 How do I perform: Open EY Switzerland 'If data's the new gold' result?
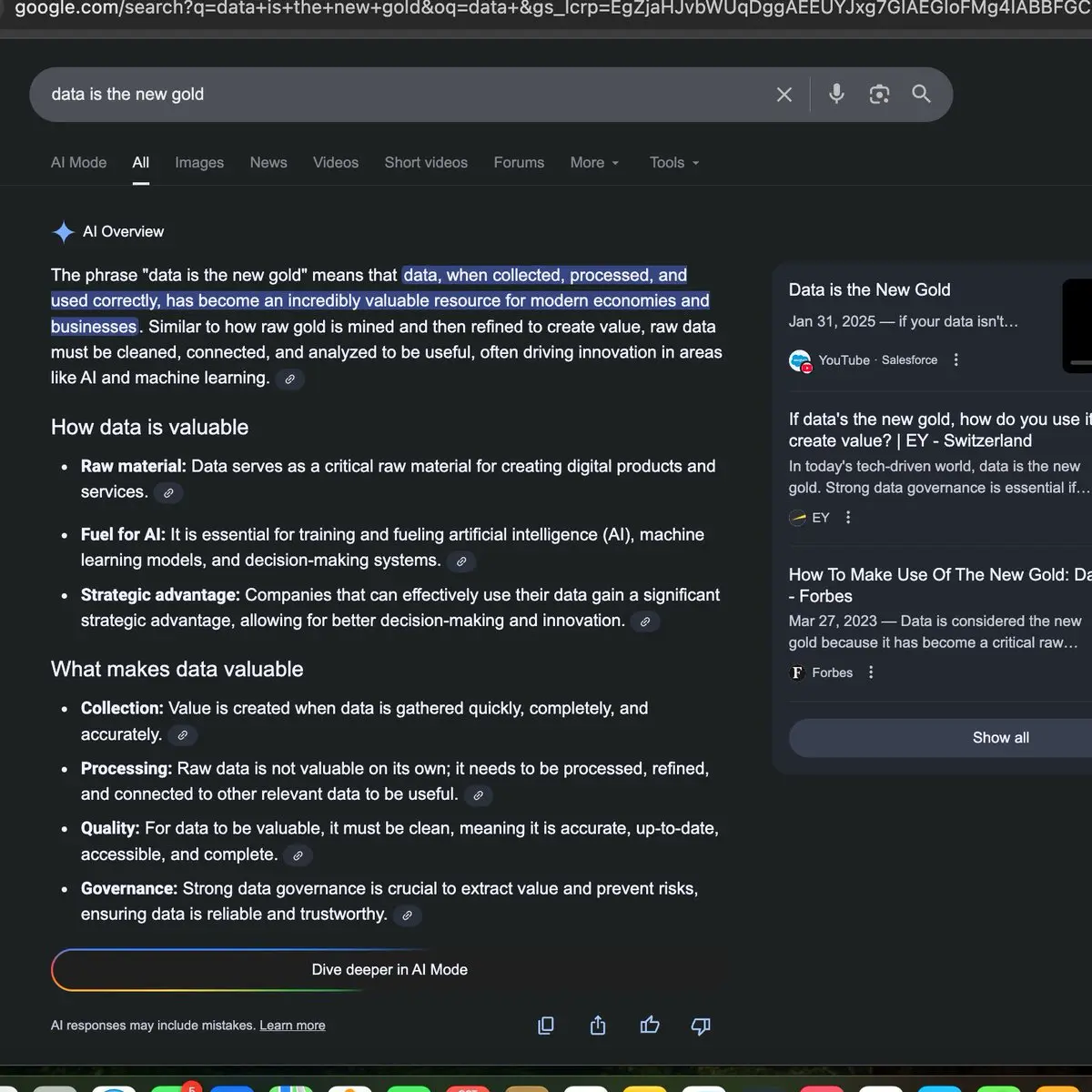(x=940, y=430)
